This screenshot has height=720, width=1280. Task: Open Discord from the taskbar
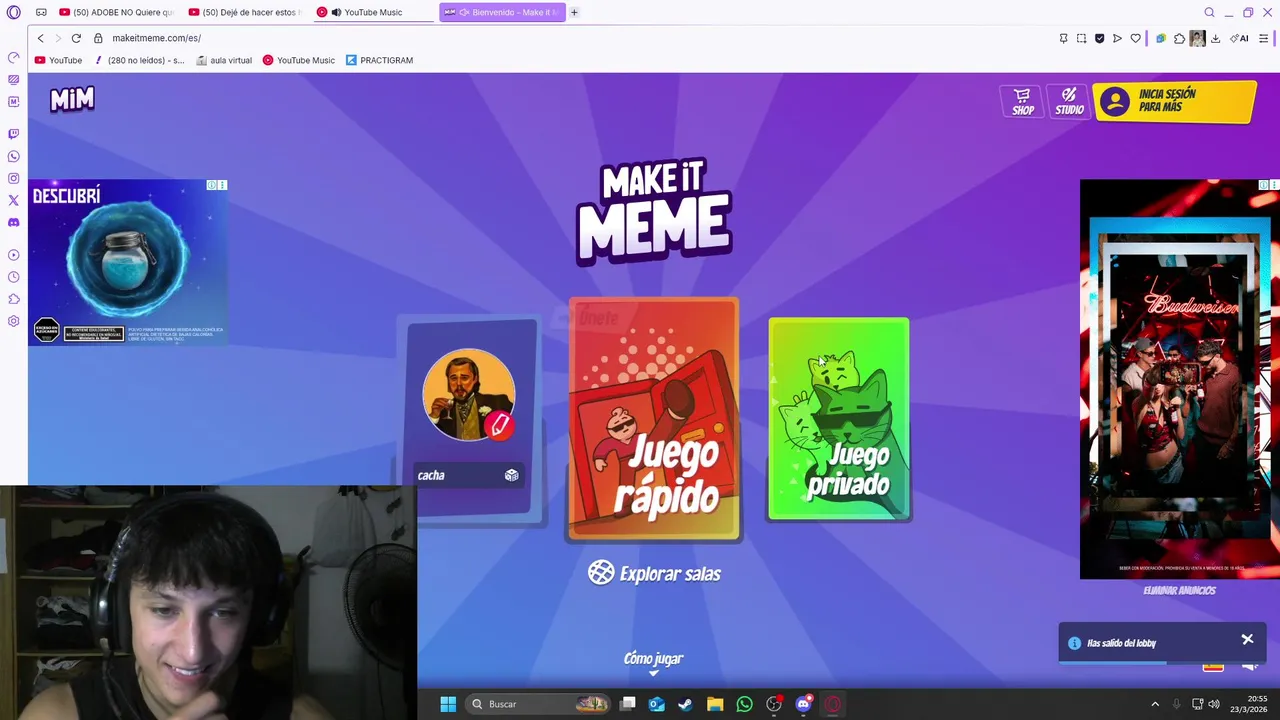(x=803, y=704)
